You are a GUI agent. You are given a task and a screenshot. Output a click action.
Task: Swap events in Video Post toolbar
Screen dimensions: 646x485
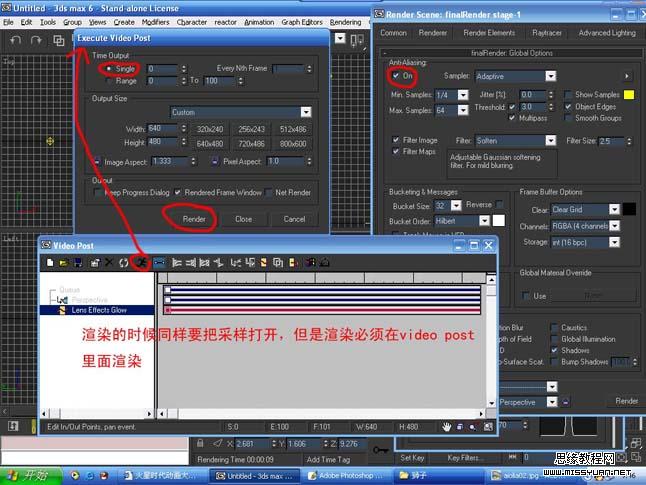[x=124, y=263]
